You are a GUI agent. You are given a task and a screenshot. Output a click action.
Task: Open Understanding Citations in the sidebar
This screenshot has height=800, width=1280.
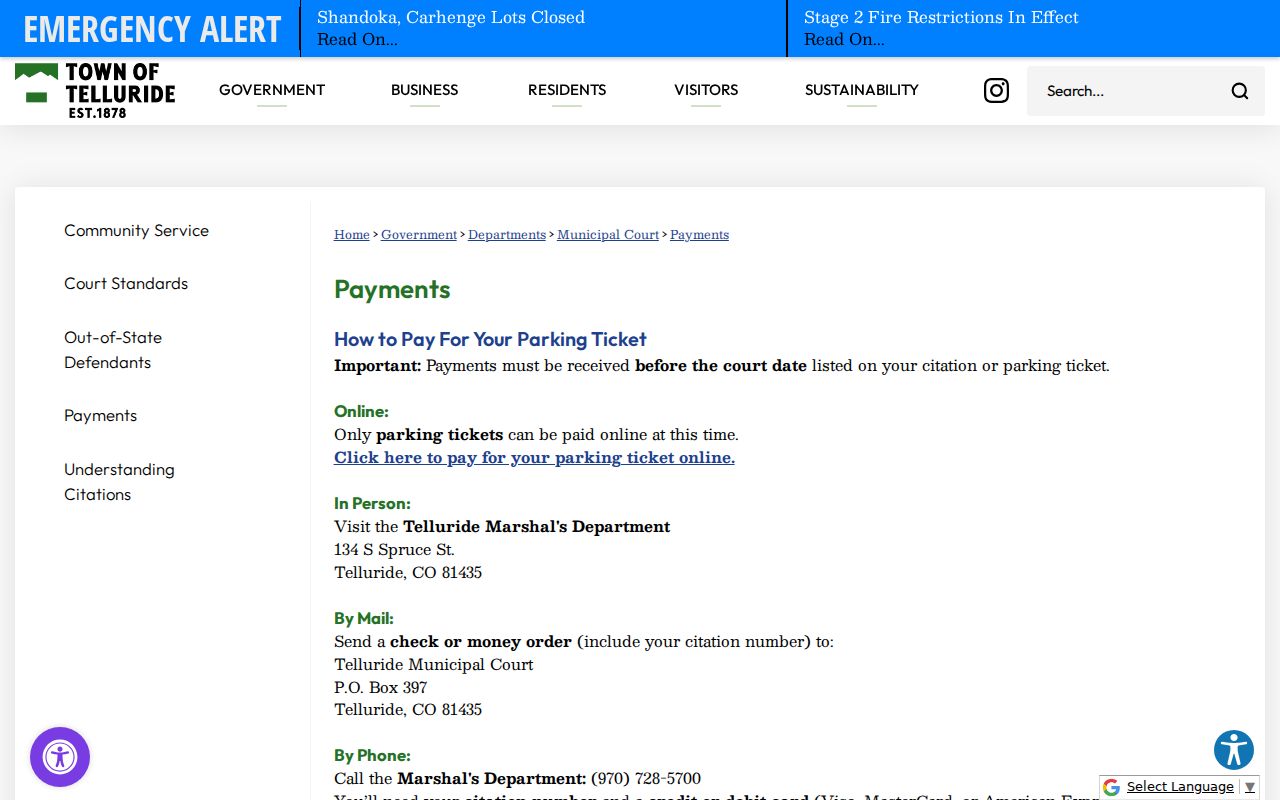point(119,482)
